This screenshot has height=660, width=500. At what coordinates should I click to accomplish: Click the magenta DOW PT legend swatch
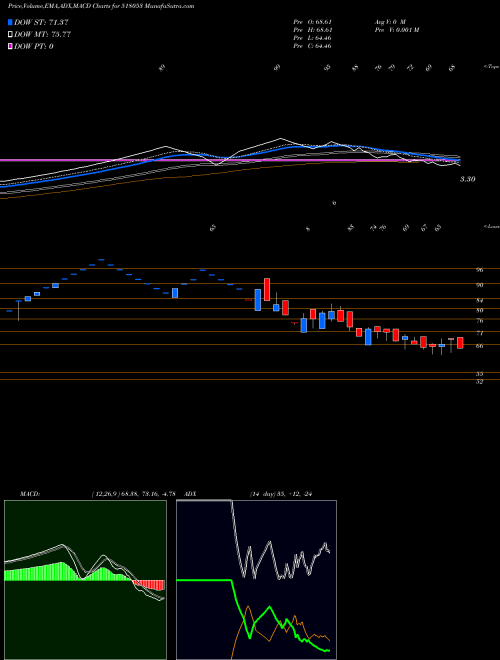(11, 46)
